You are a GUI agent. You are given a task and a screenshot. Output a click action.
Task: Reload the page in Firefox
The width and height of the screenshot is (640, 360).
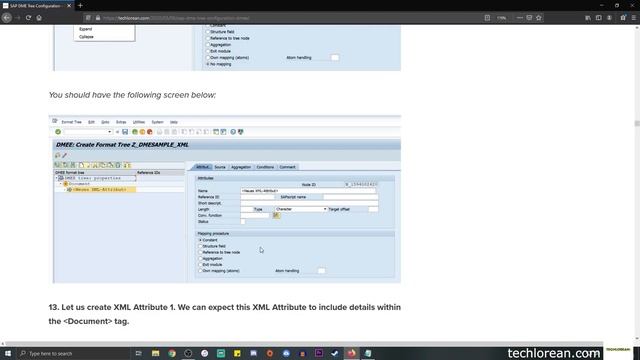coord(28,18)
